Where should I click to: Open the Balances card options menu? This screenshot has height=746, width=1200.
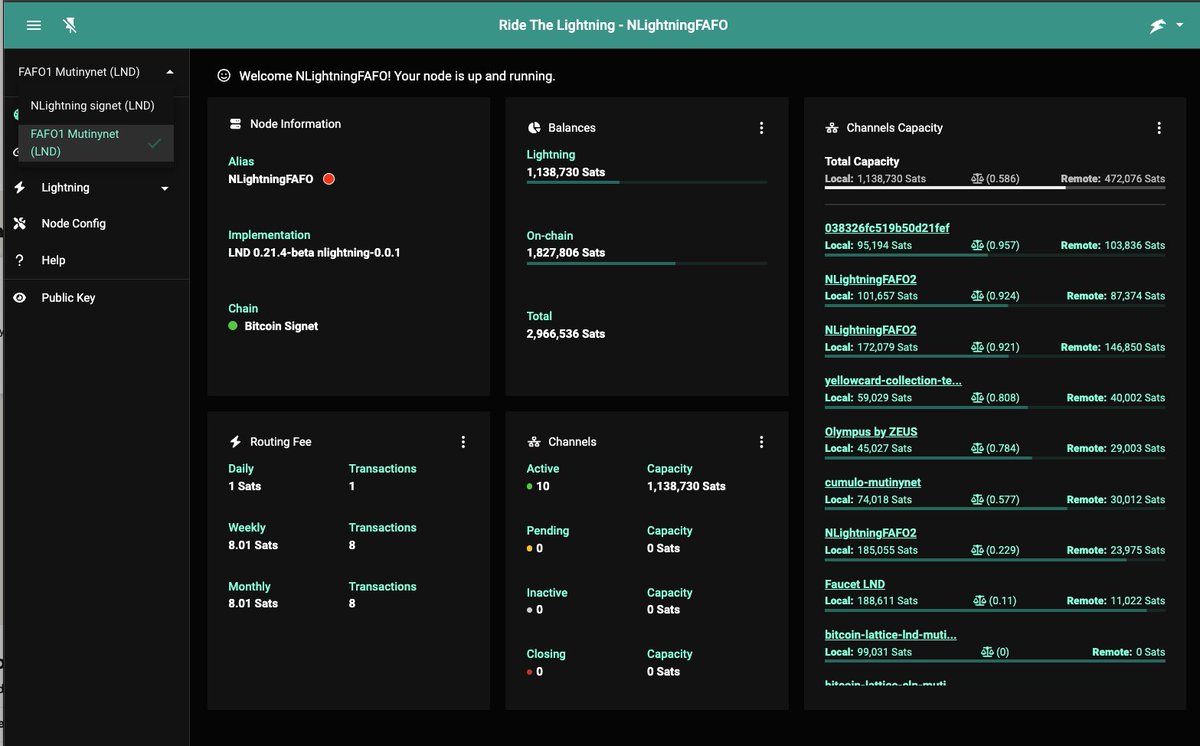click(762, 128)
